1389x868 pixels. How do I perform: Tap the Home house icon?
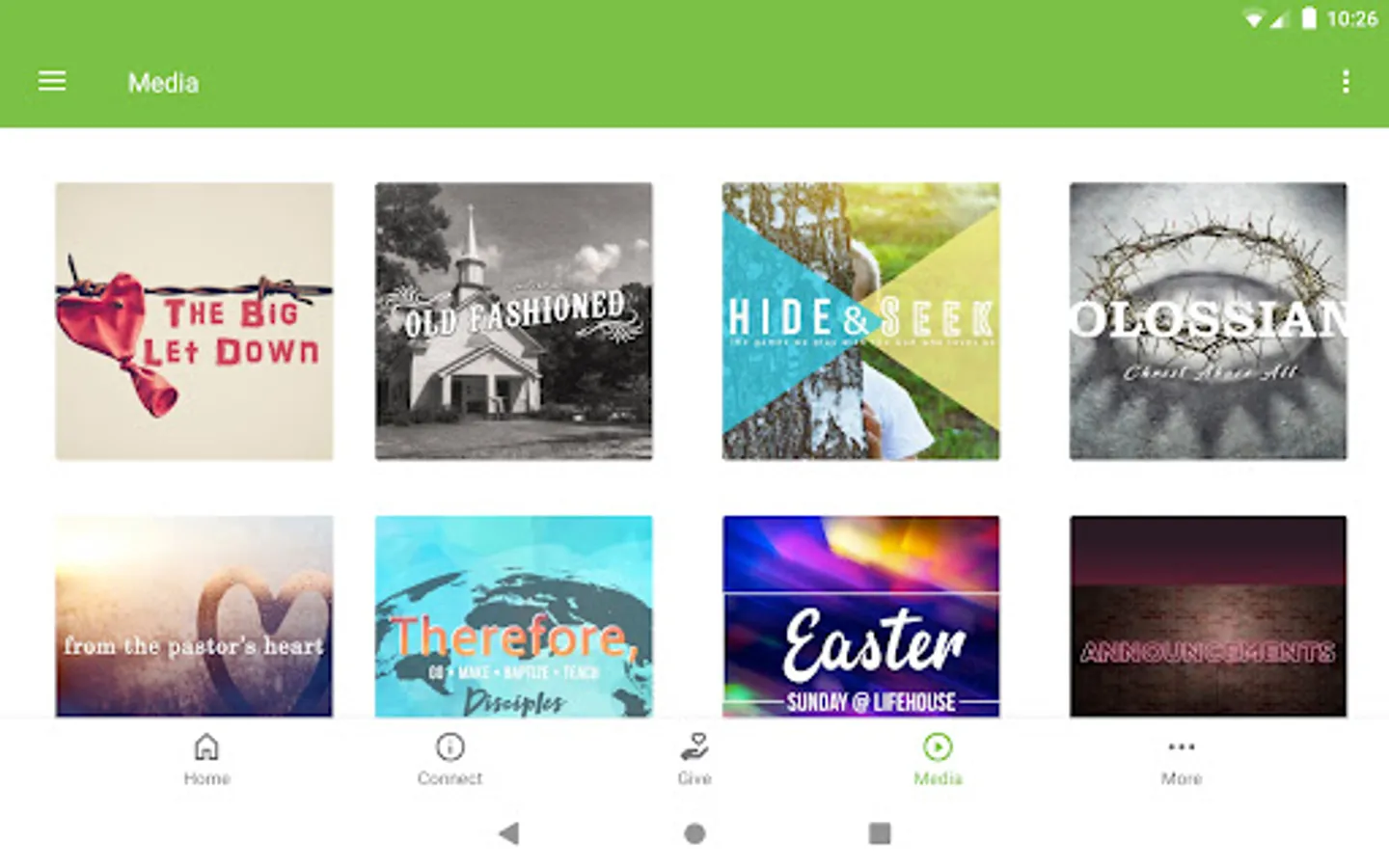(206, 747)
